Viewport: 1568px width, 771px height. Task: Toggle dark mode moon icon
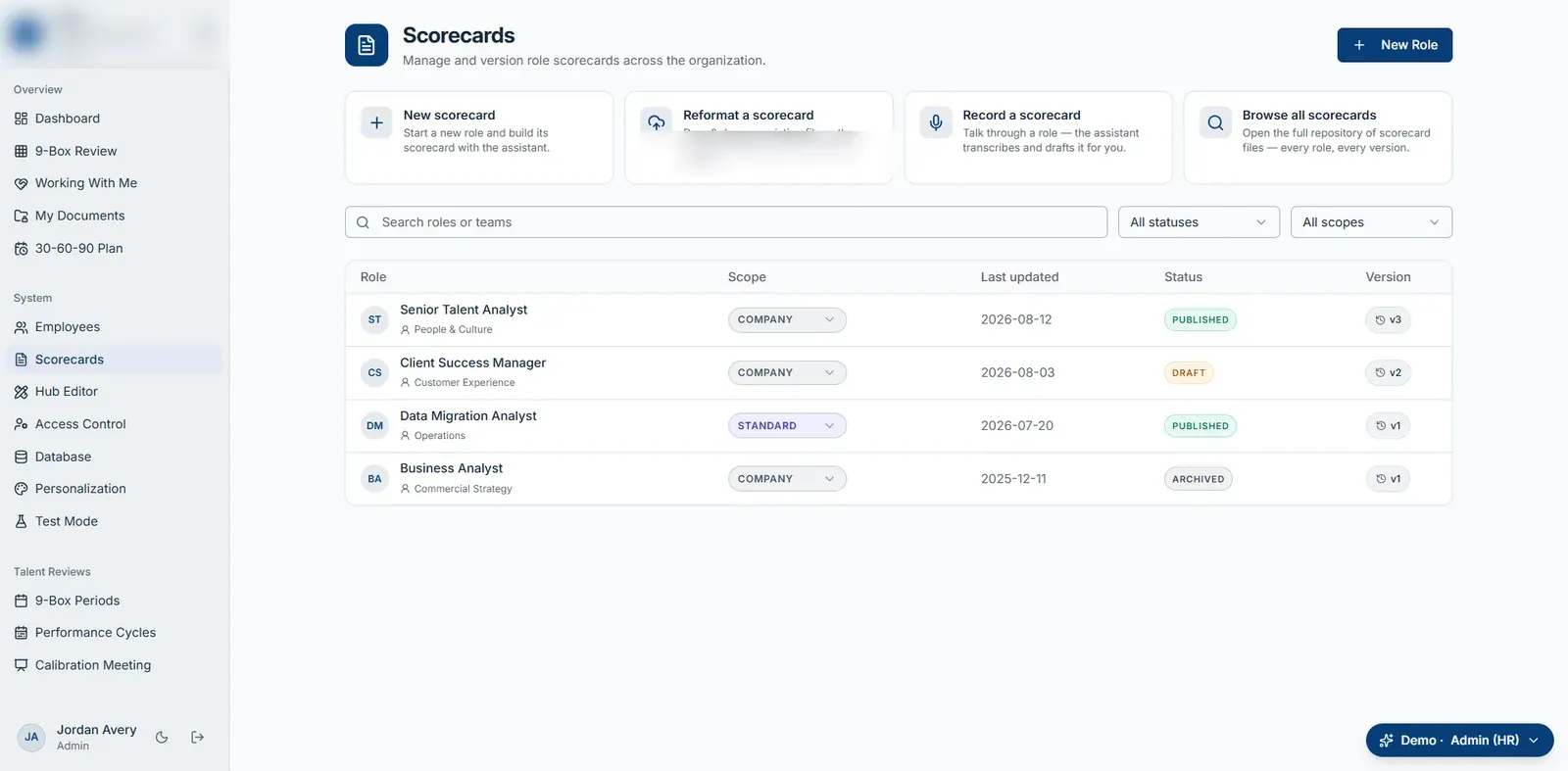pyautogui.click(x=162, y=738)
